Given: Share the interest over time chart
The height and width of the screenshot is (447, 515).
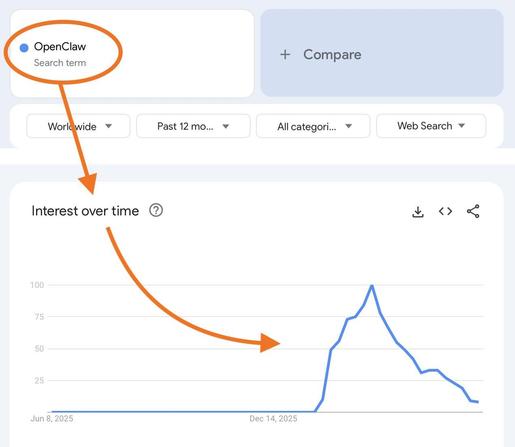Looking at the screenshot, I should 473,211.
